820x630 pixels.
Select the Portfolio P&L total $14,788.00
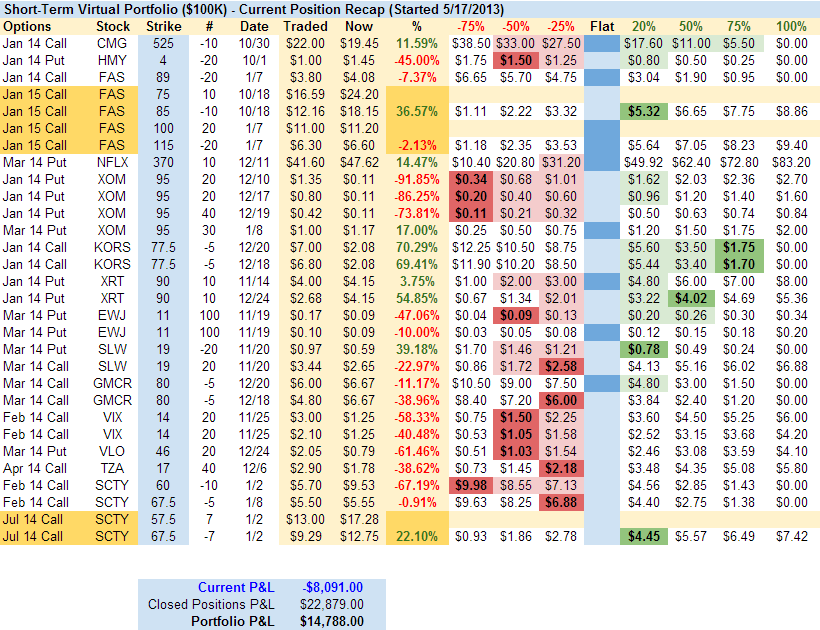[330, 621]
